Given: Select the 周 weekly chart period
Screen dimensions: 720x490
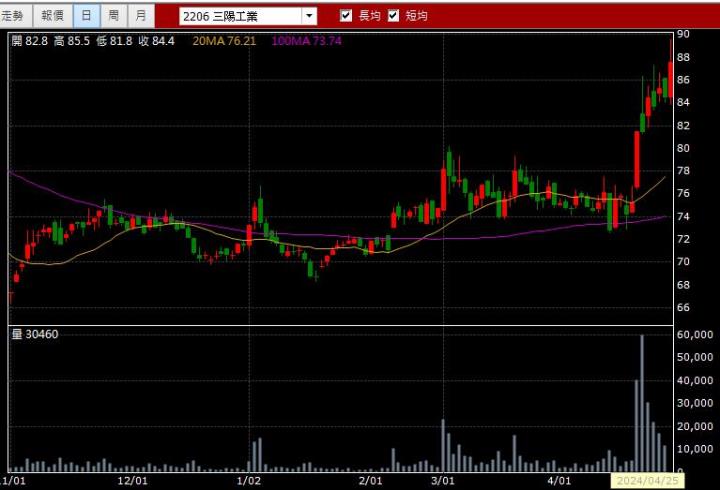Looking at the screenshot, I should pos(113,15).
